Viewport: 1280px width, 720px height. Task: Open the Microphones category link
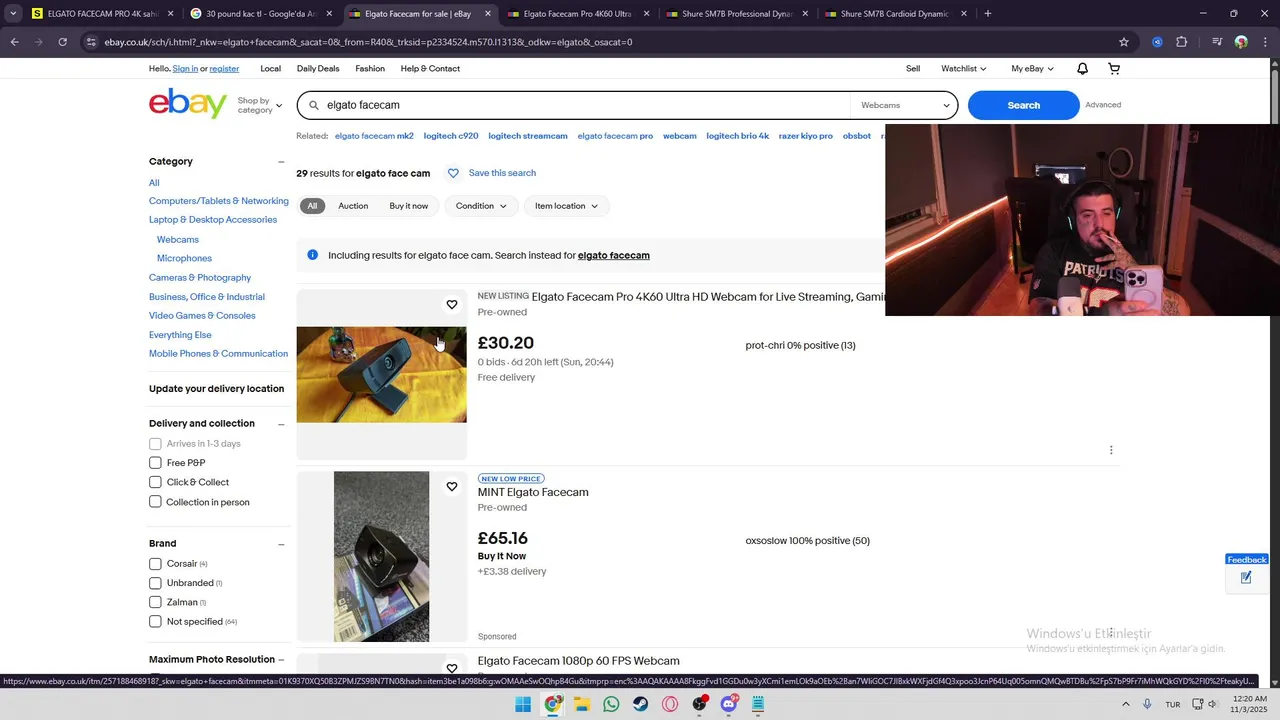184,259
